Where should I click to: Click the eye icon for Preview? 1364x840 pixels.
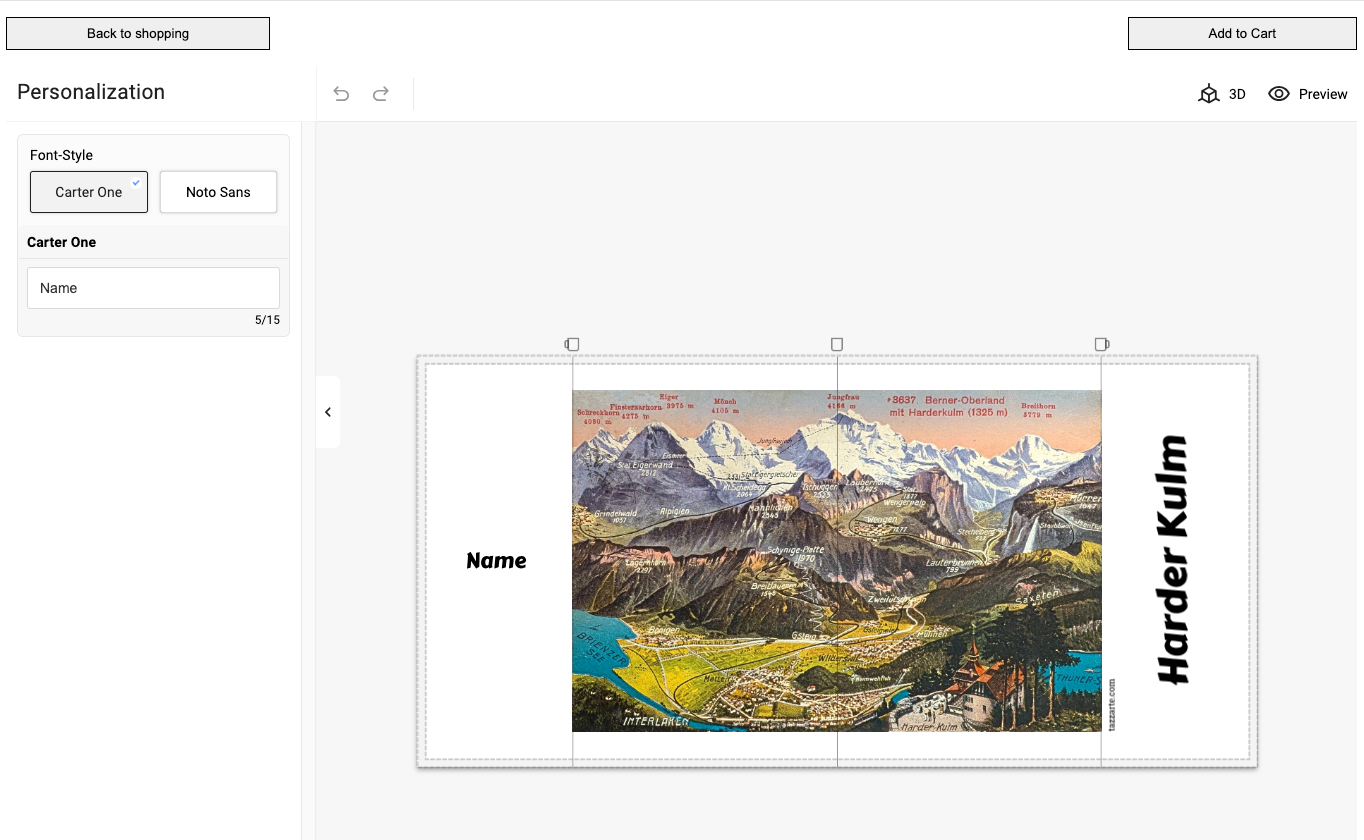pos(1278,94)
